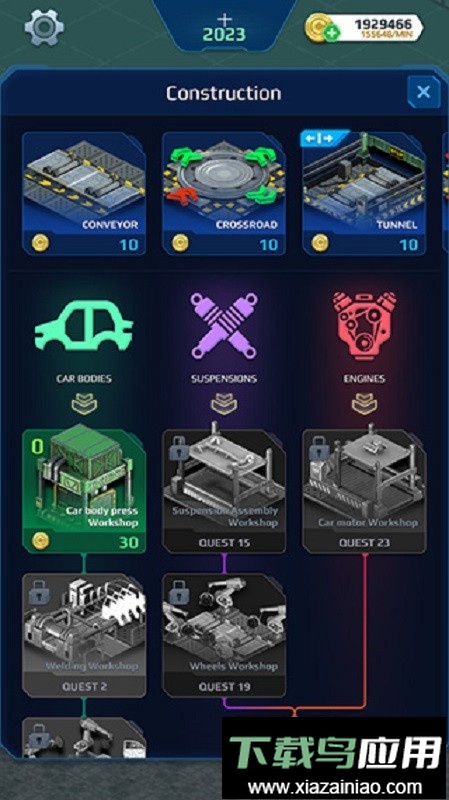Viewport: 449px width, 800px height.
Task: Click the lock on Wheels Workshop
Action: 179,592
